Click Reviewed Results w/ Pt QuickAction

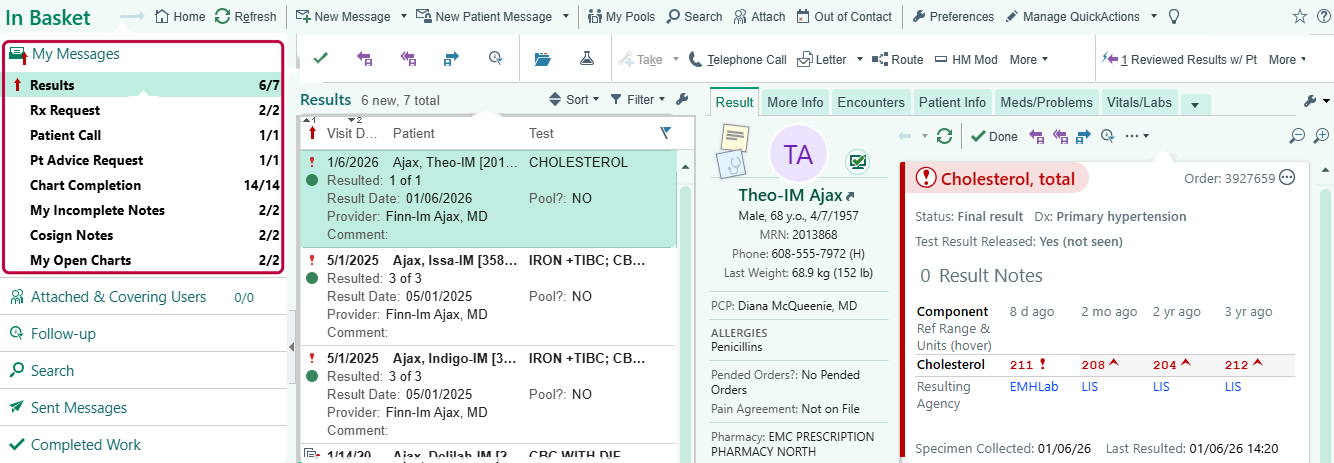pos(1180,60)
